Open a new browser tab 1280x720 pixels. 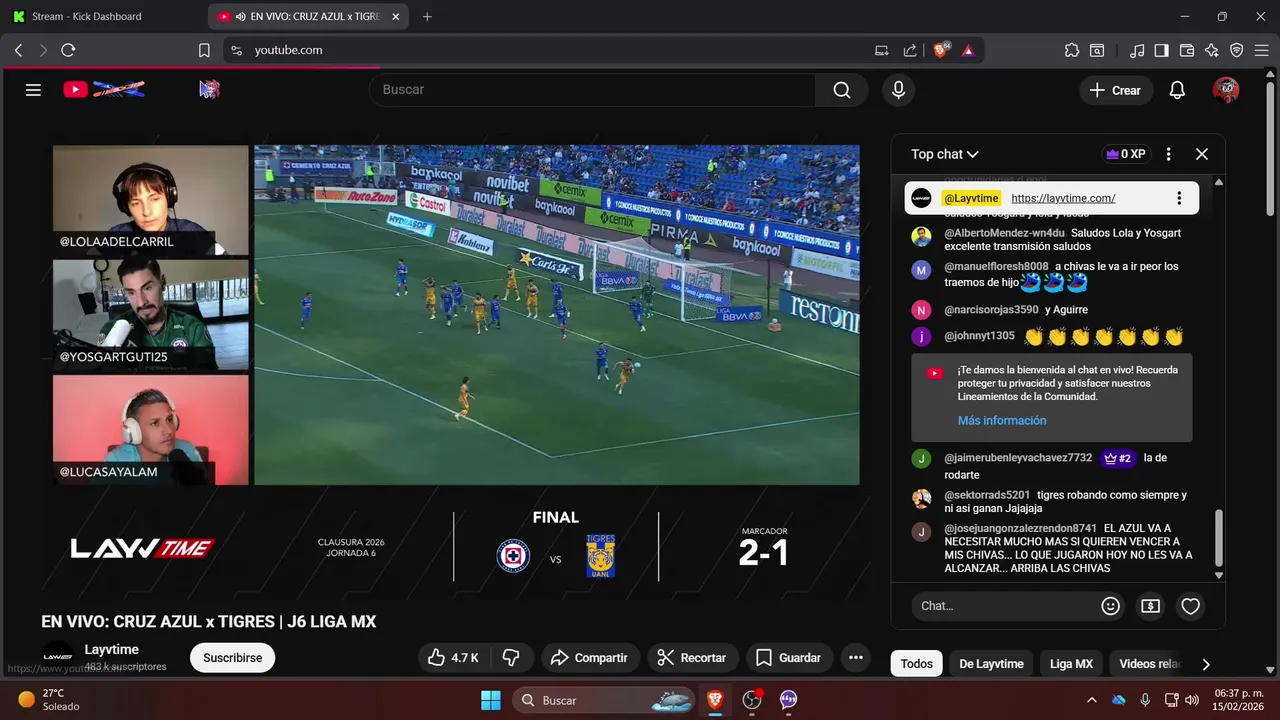pos(427,16)
